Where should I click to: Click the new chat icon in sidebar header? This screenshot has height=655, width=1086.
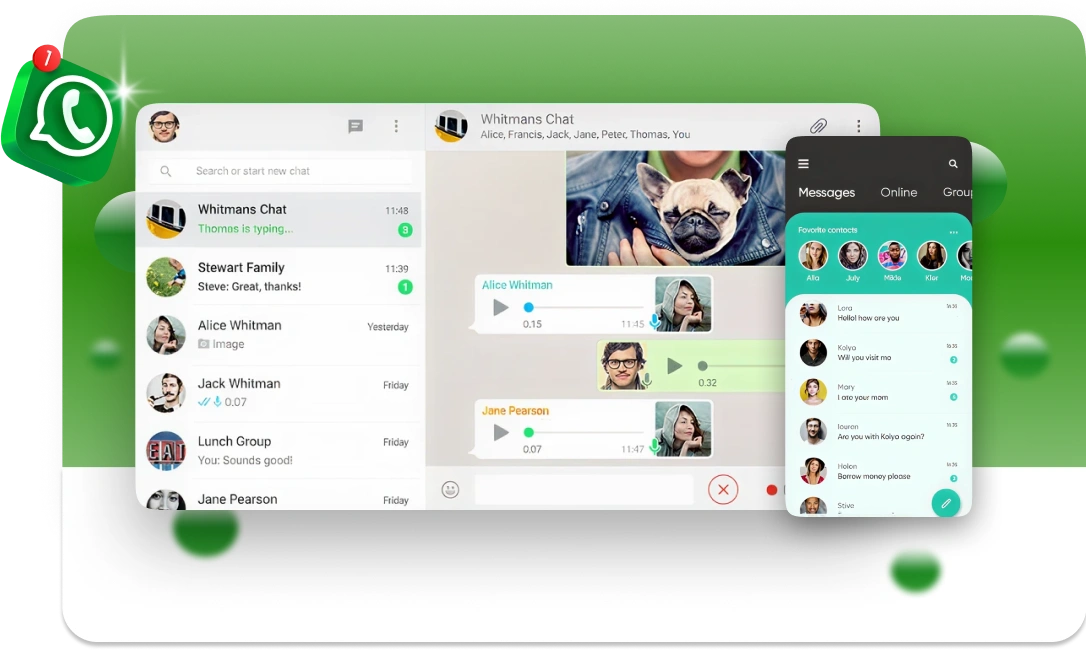(355, 126)
